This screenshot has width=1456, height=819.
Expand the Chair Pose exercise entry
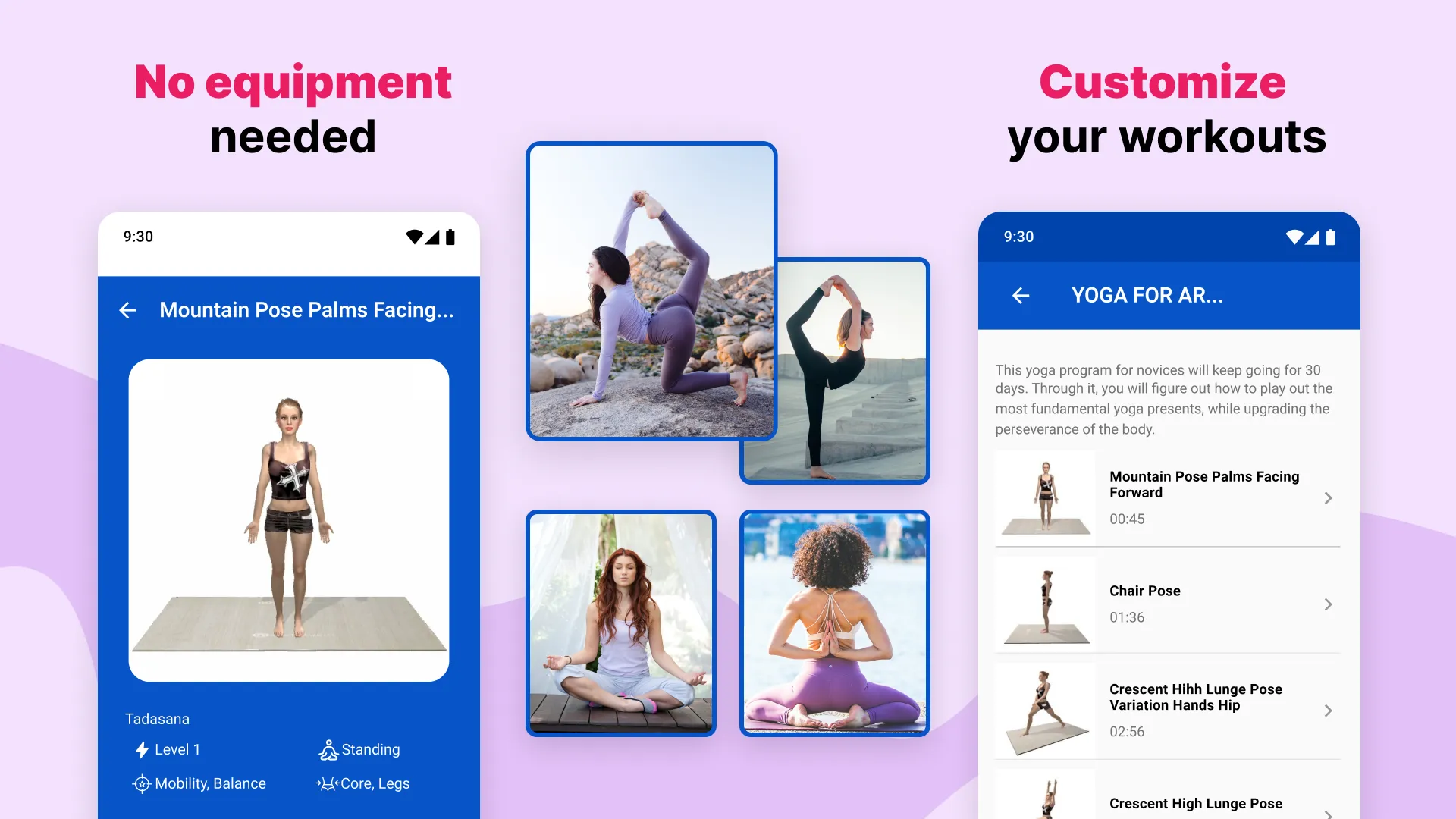click(x=1328, y=603)
